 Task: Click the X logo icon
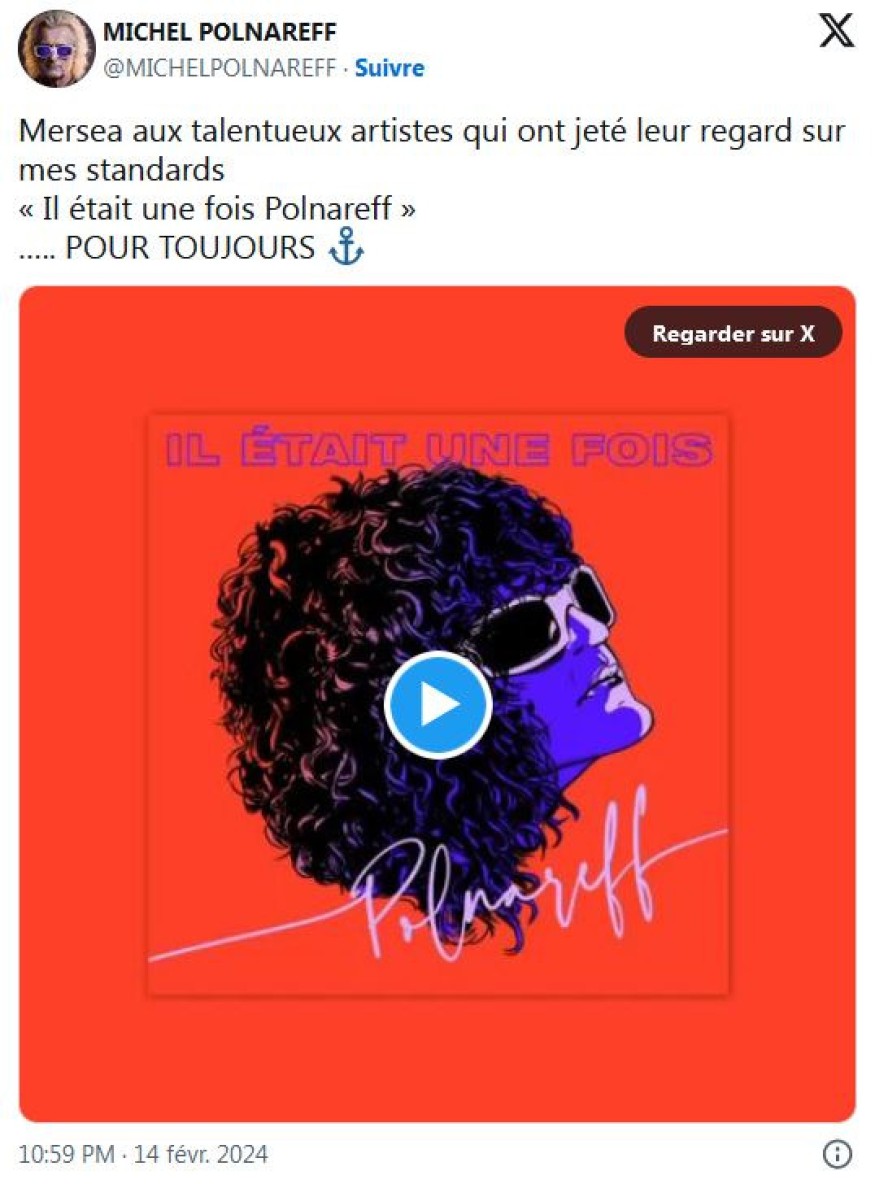(836, 31)
